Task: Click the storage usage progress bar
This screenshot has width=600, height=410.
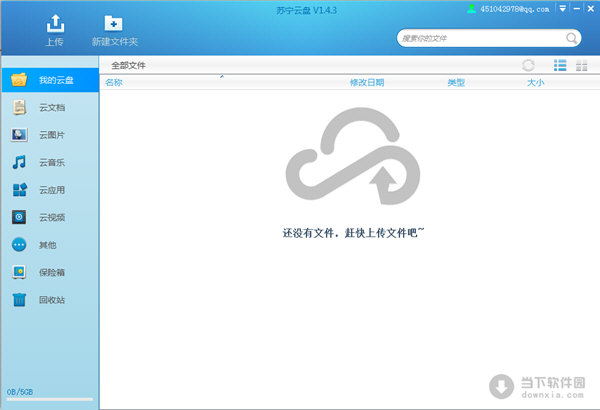Action: coord(50,399)
